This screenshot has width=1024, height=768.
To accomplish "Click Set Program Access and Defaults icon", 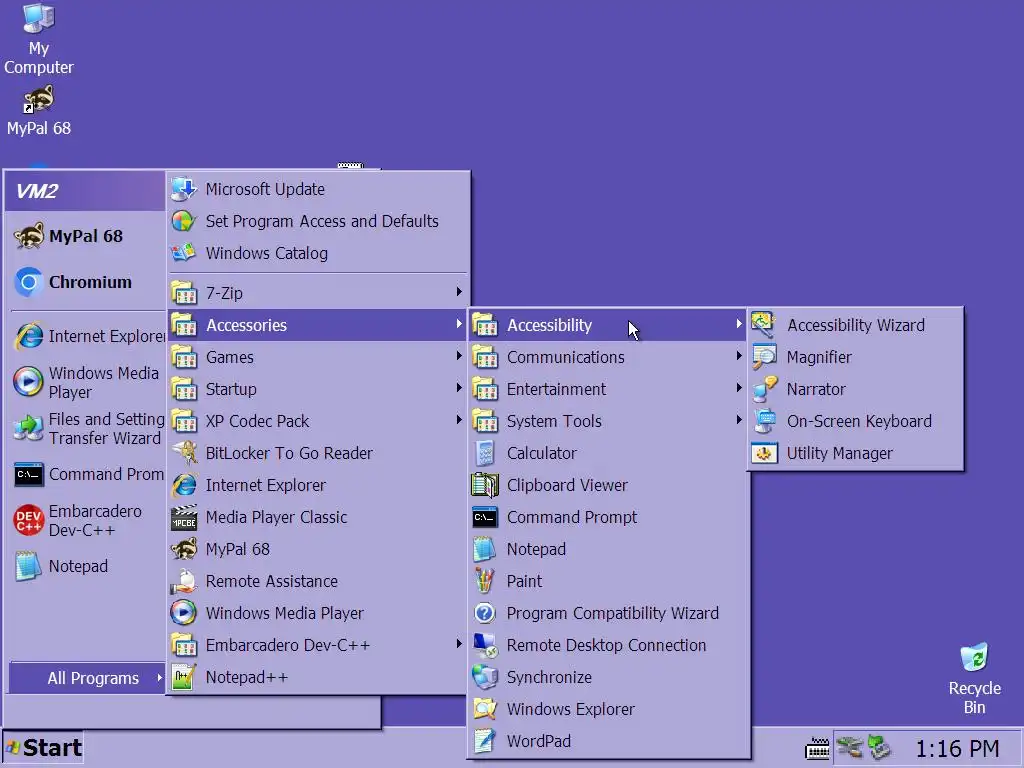I will click(184, 221).
